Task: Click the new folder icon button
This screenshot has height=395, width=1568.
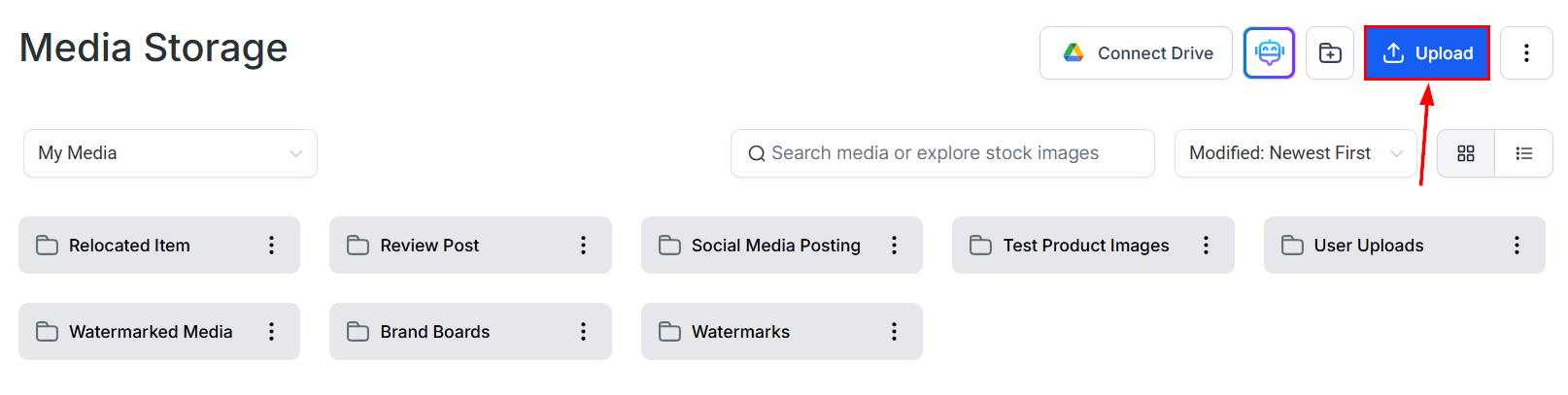Action: [x=1330, y=53]
